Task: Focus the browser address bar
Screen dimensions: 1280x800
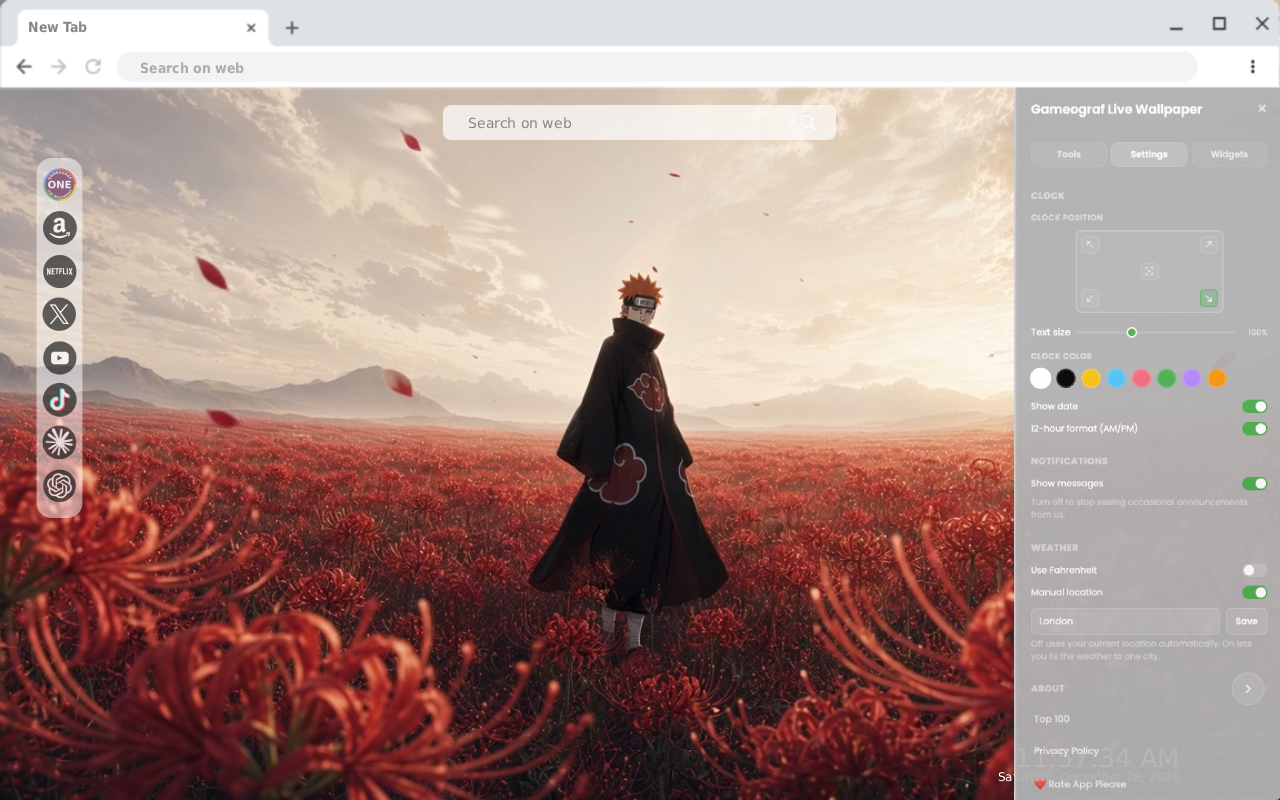Action: pyautogui.click(x=657, y=67)
